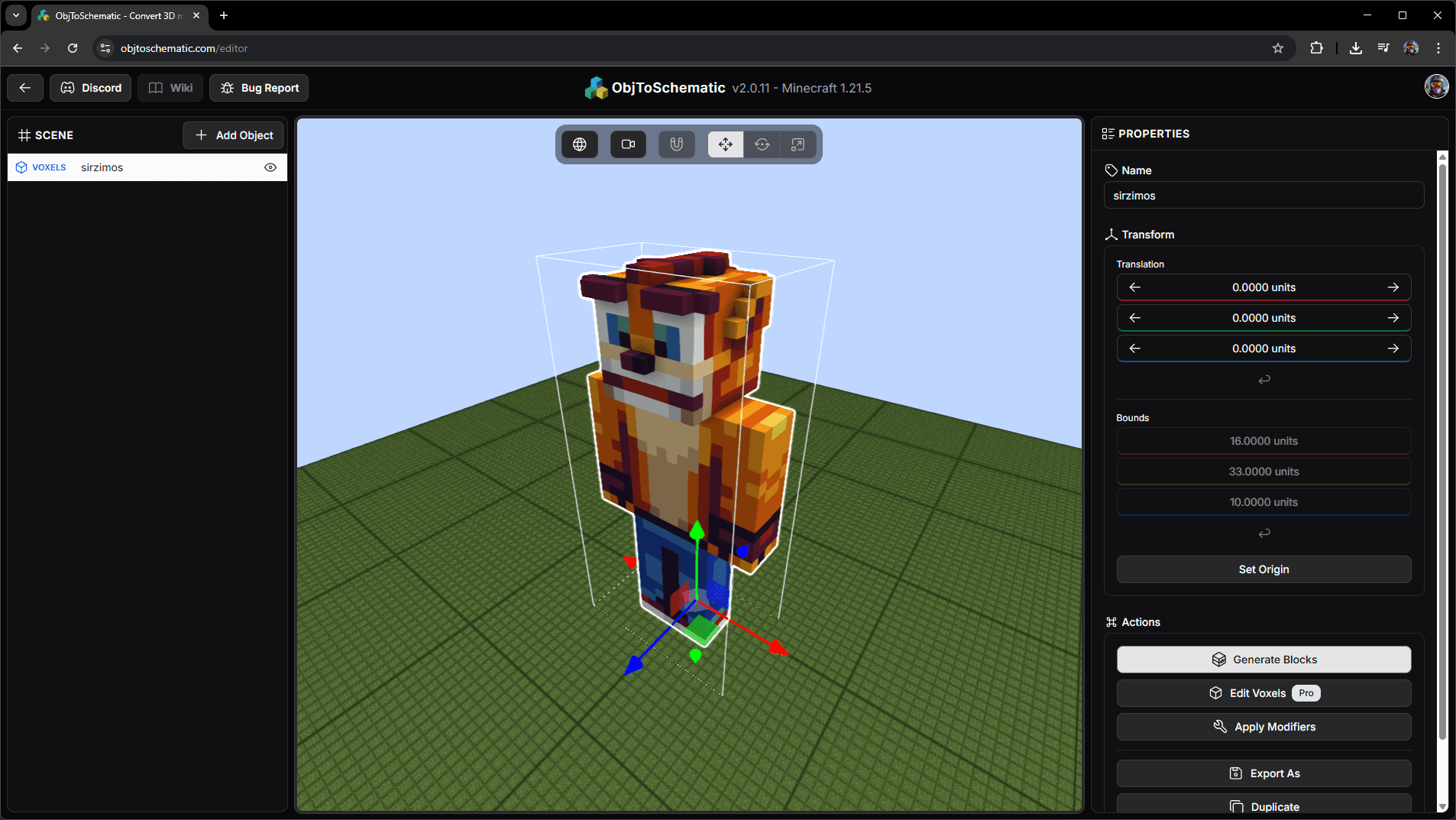
Task: Open the Wiki page
Action: 170,88
